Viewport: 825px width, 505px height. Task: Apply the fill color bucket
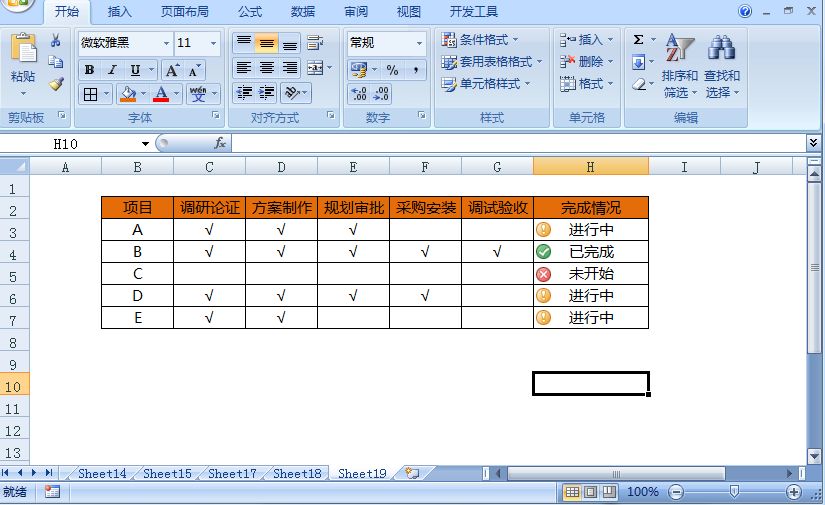pyautogui.click(x=128, y=94)
